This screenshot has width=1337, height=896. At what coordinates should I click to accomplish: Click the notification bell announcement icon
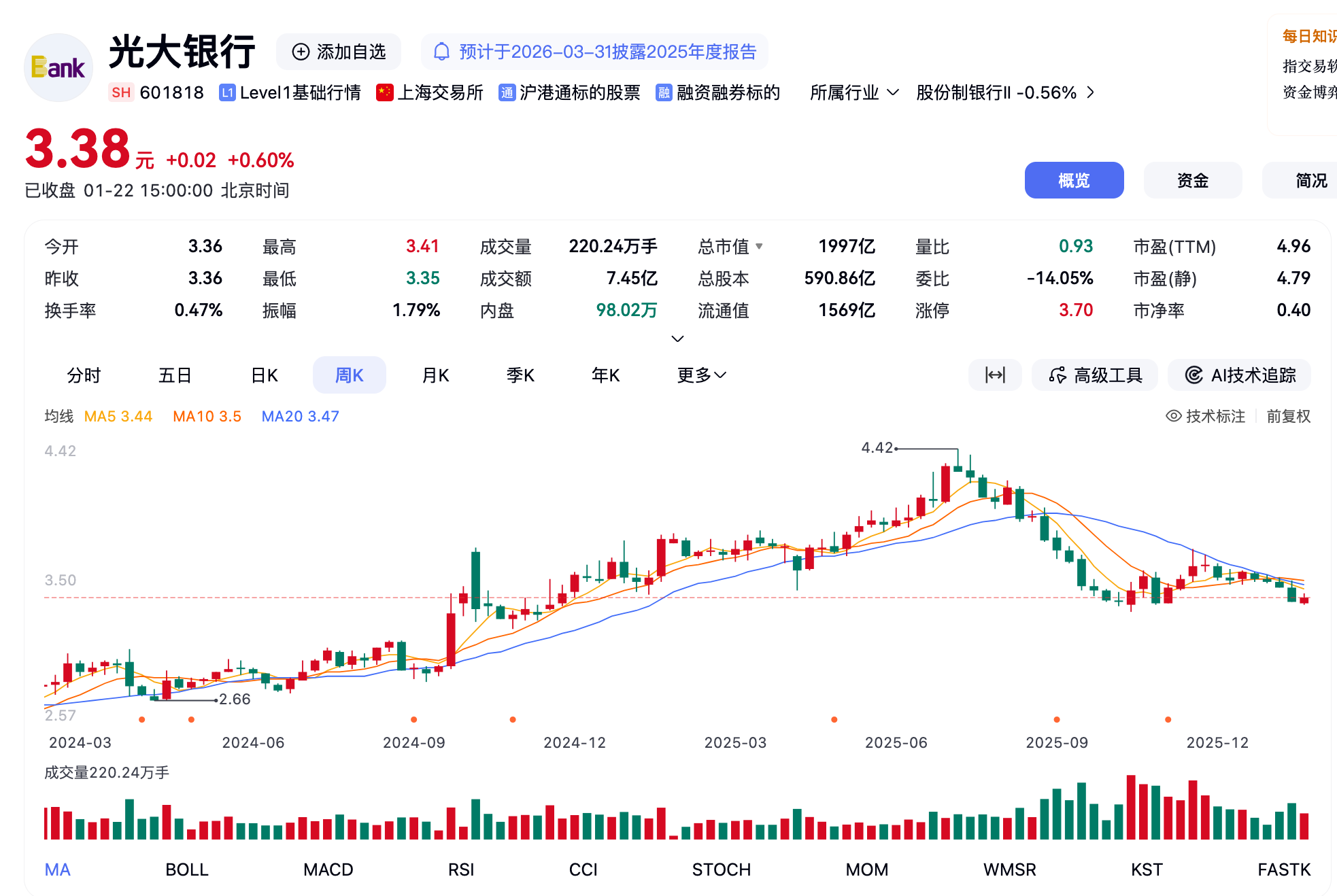(x=443, y=52)
